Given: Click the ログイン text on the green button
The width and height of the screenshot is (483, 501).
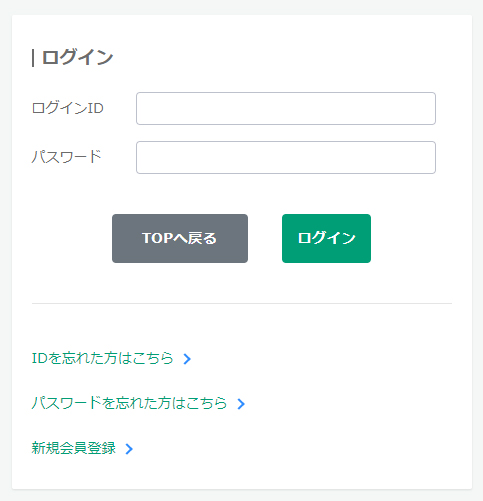Looking at the screenshot, I should (326, 238).
